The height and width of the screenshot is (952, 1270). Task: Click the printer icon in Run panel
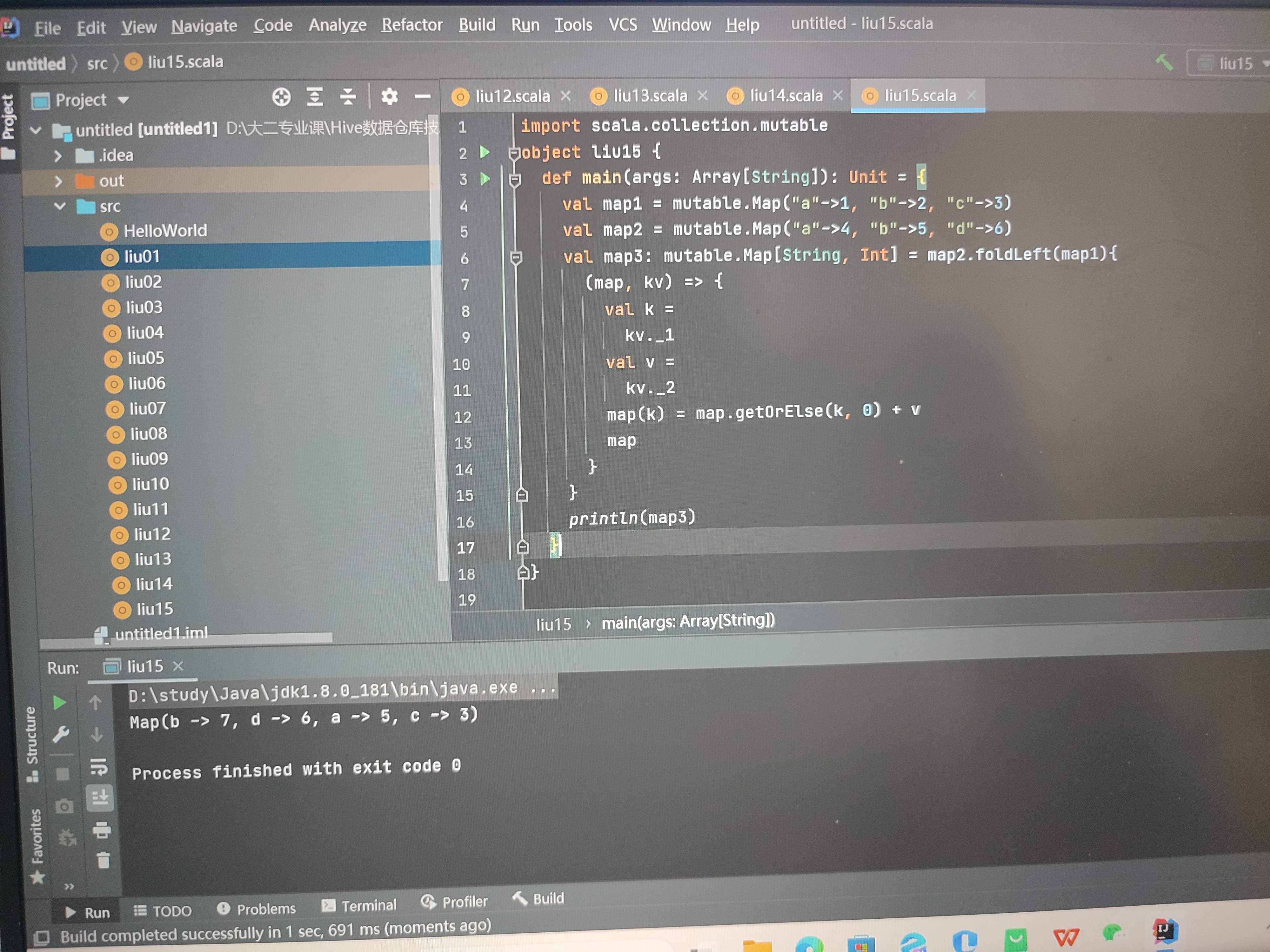tap(102, 829)
